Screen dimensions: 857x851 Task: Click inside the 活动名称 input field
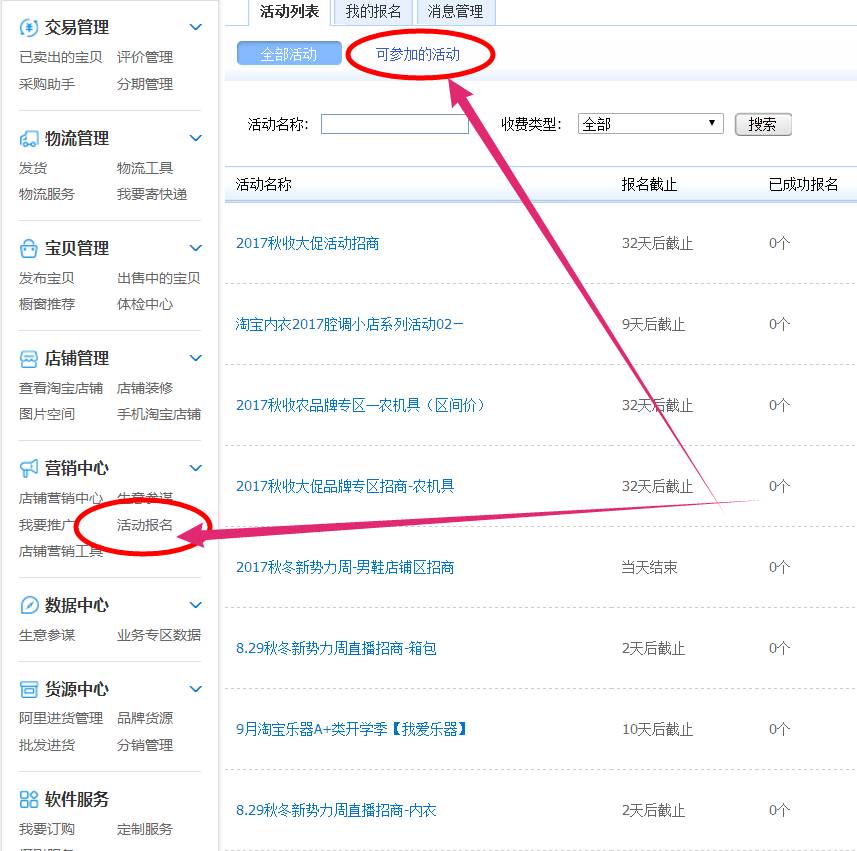coord(394,123)
